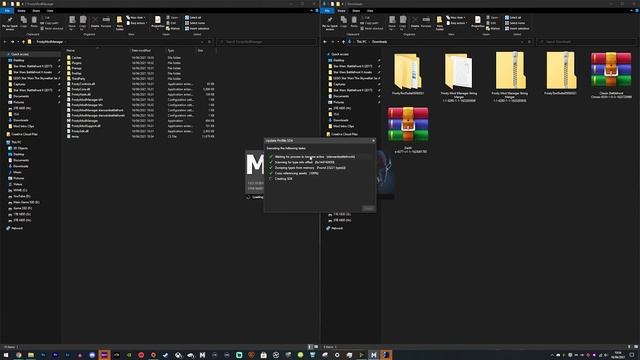Click Select all in Downloads window
Screen dimensions: 640x360
pos(513,18)
